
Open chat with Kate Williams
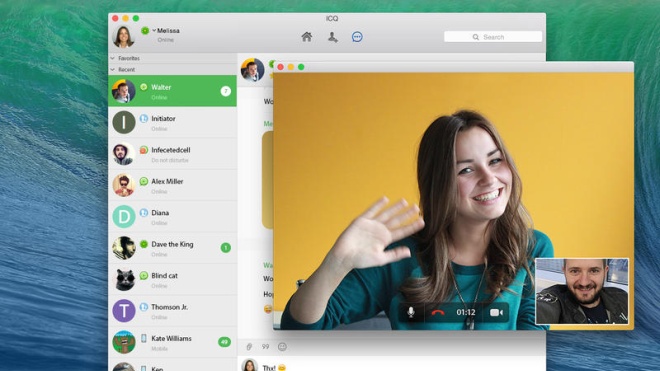pyautogui.click(x=173, y=342)
